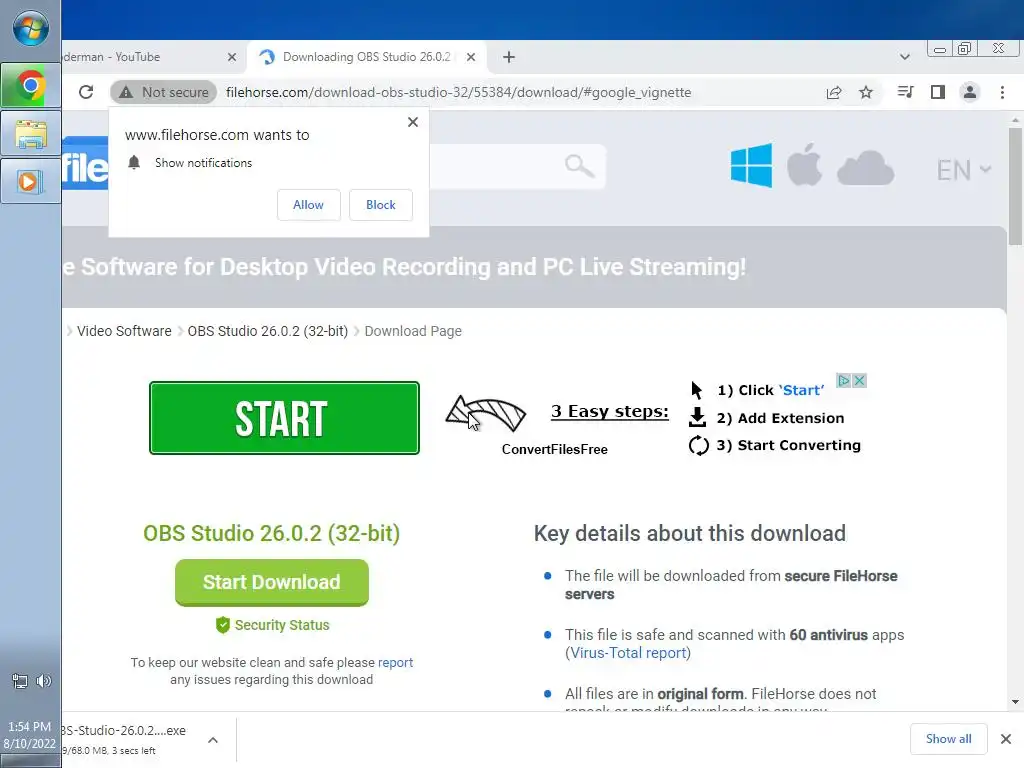Viewport: 1024px width, 768px height.
Task: Close the YouTube tab
Action: [x=232, y=57]
